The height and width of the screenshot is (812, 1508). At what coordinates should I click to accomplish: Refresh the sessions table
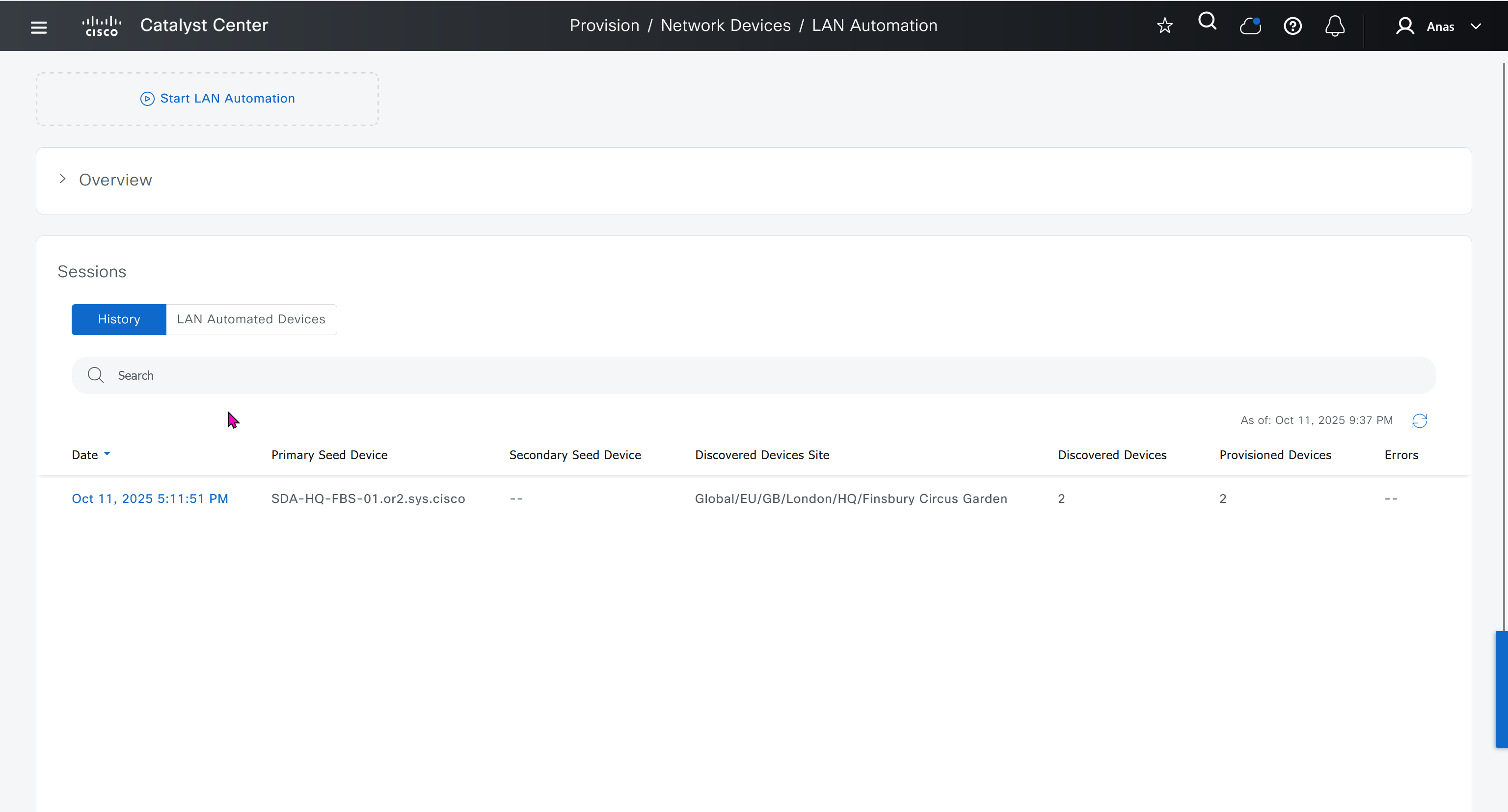1420,420
